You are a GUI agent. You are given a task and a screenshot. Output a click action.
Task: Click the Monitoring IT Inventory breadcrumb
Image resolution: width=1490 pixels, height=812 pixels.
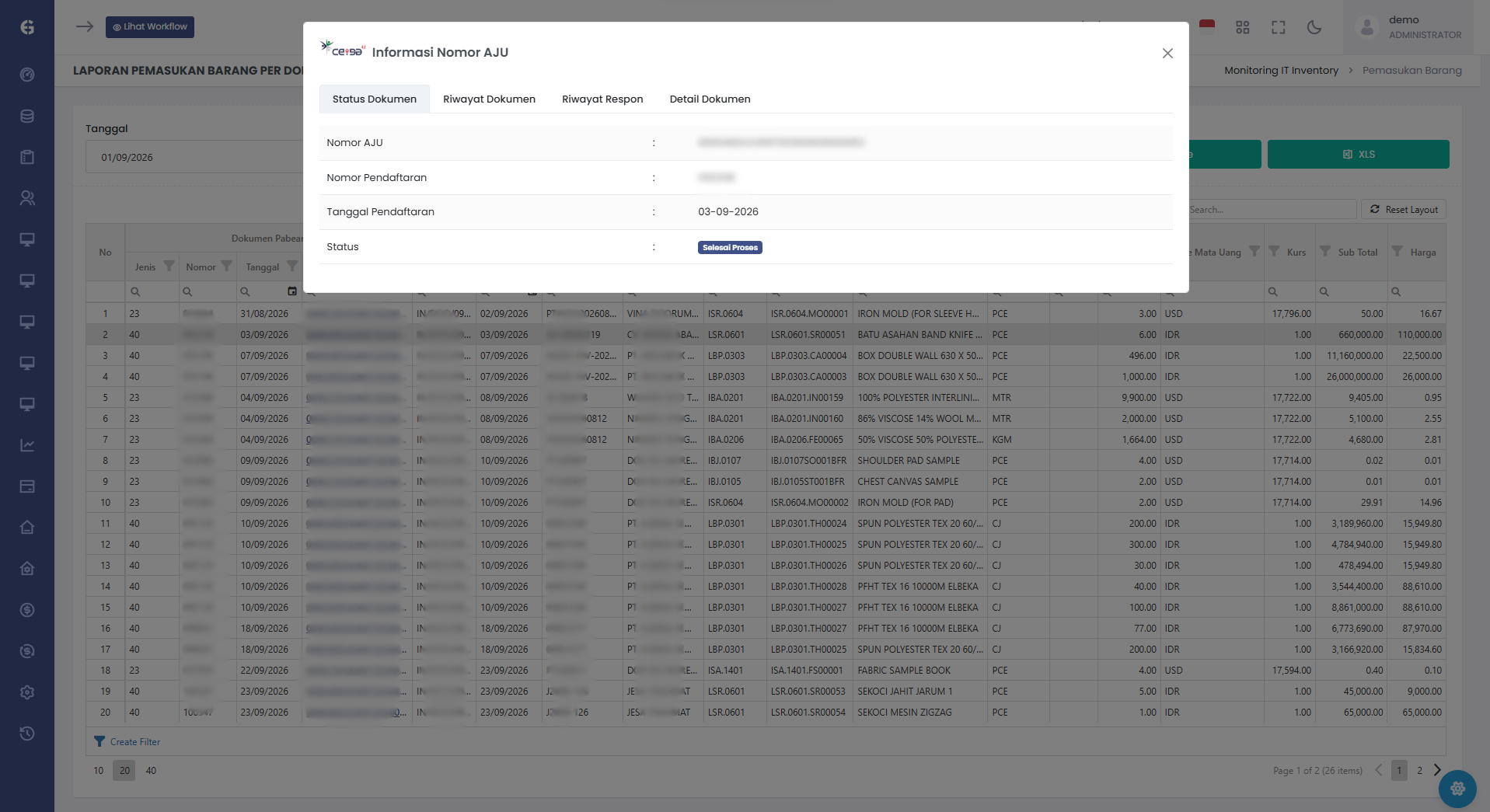[x=1281, y=70]
